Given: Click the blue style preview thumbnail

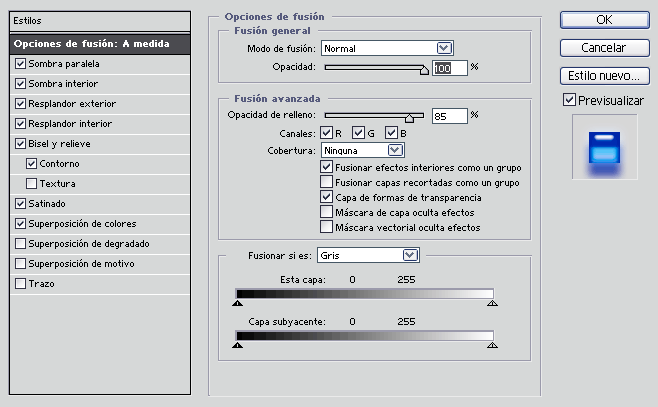Looking at the screenshot, I should [x=604, y=147].
